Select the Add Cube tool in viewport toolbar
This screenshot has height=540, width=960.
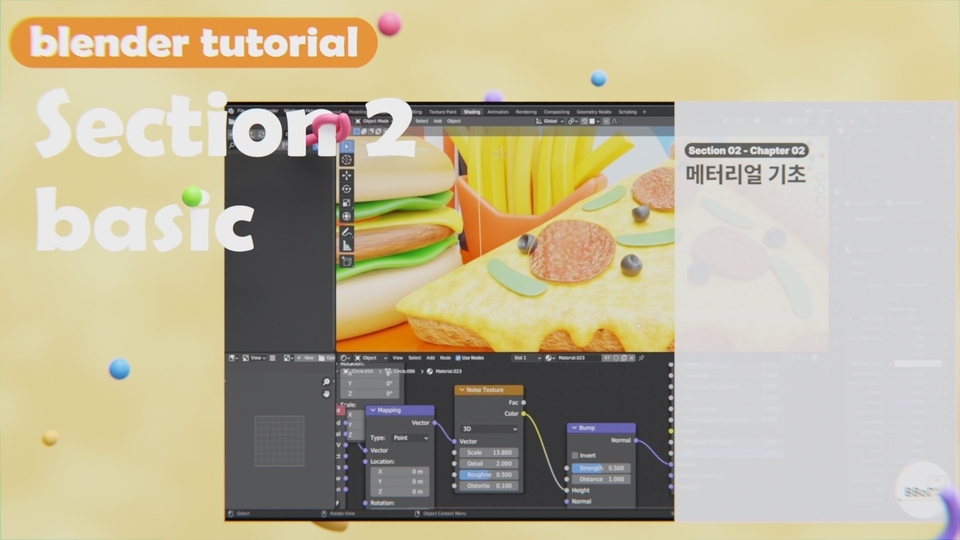[347, 261]
